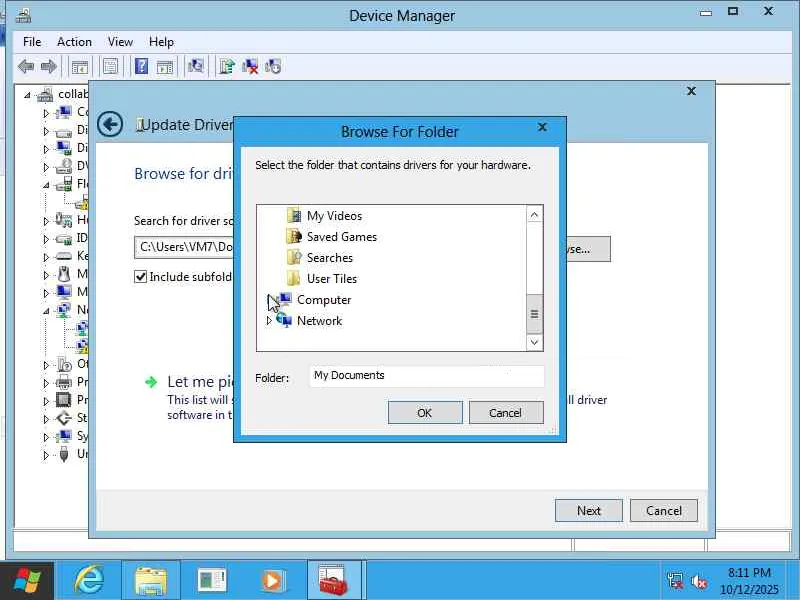
Task: Toggle the action pane toolbar icon
Action: [165, 66]
